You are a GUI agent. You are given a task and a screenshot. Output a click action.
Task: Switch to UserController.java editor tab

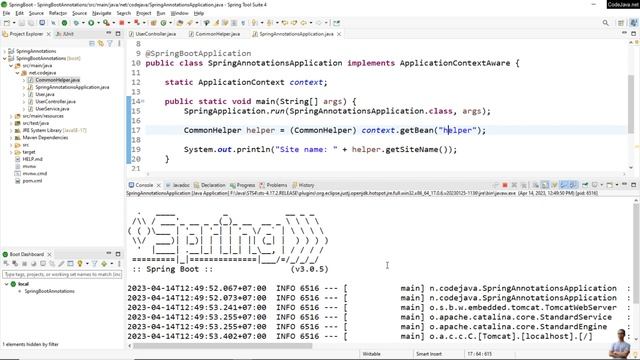coord(153,34)
